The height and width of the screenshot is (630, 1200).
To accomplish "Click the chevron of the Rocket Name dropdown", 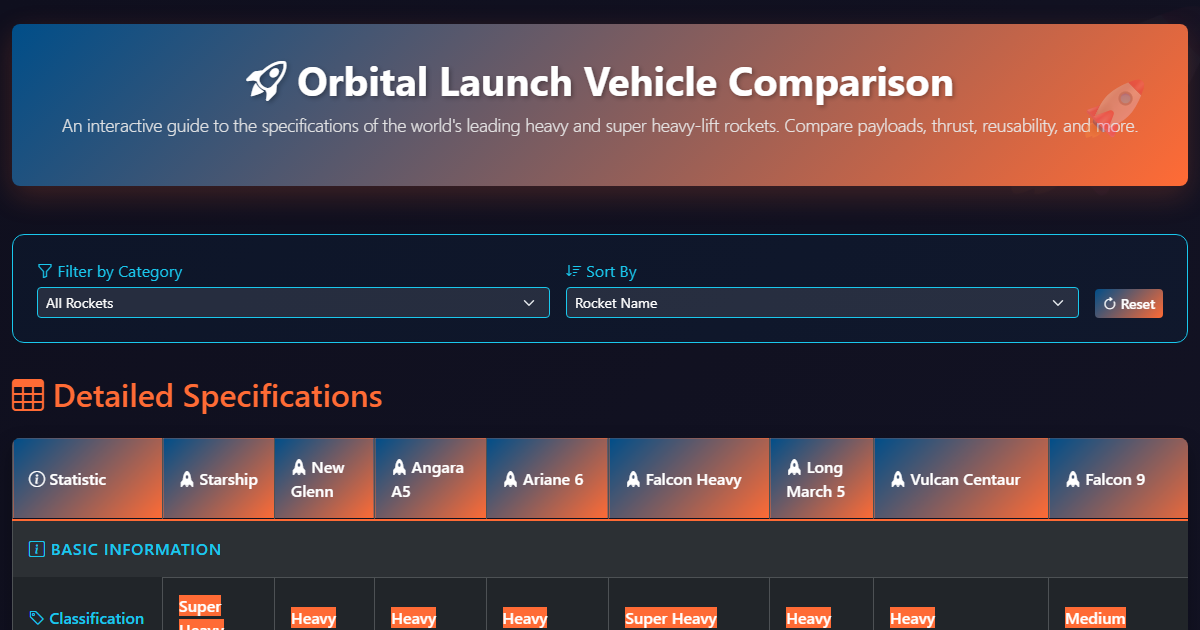I will click(1058, 303).
